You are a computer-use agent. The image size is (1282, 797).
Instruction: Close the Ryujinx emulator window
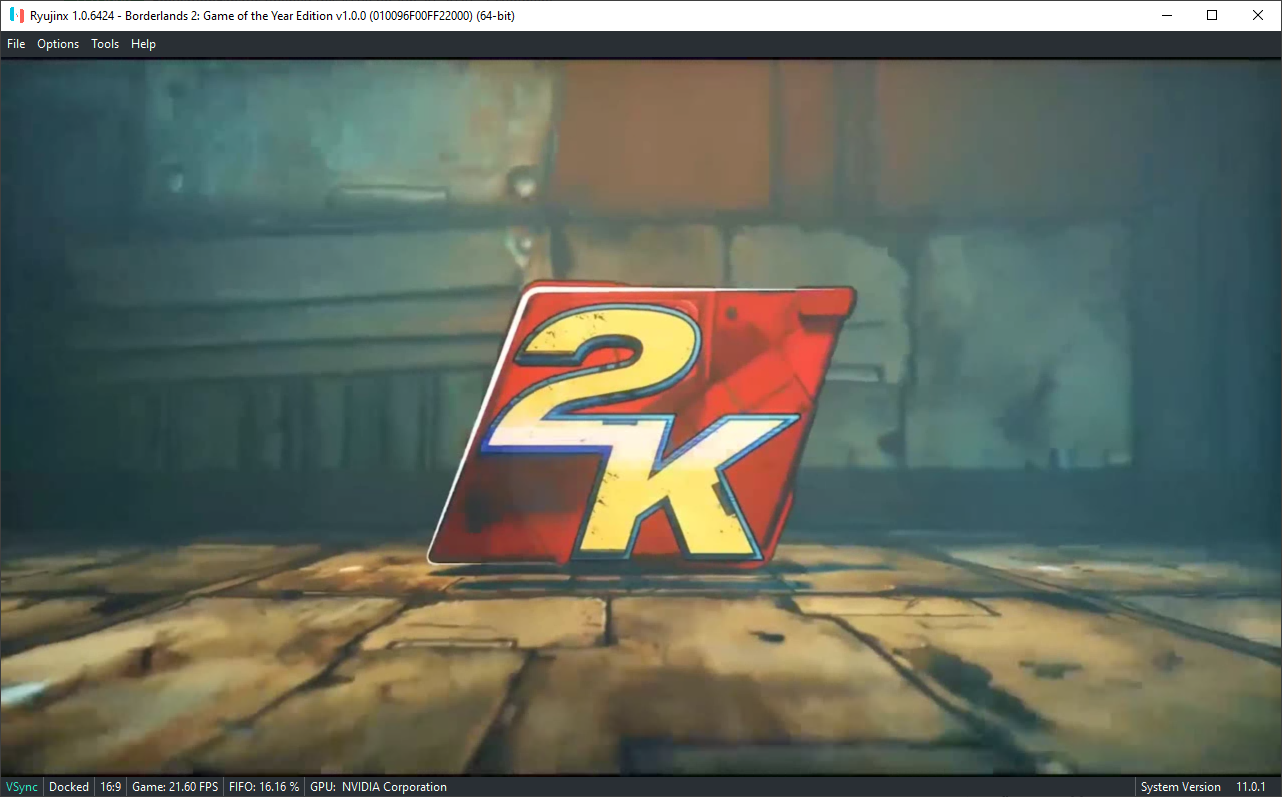pos(1257,15)
